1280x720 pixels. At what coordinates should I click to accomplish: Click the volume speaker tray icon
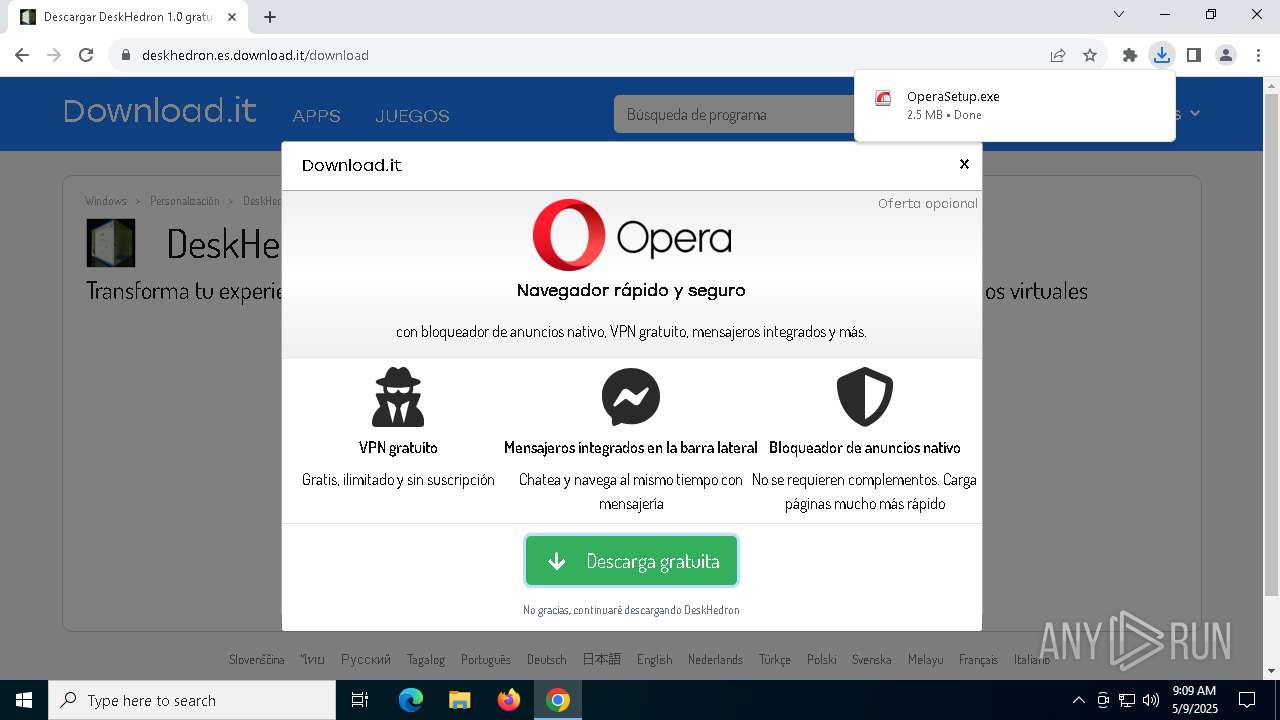(1151, 700)
